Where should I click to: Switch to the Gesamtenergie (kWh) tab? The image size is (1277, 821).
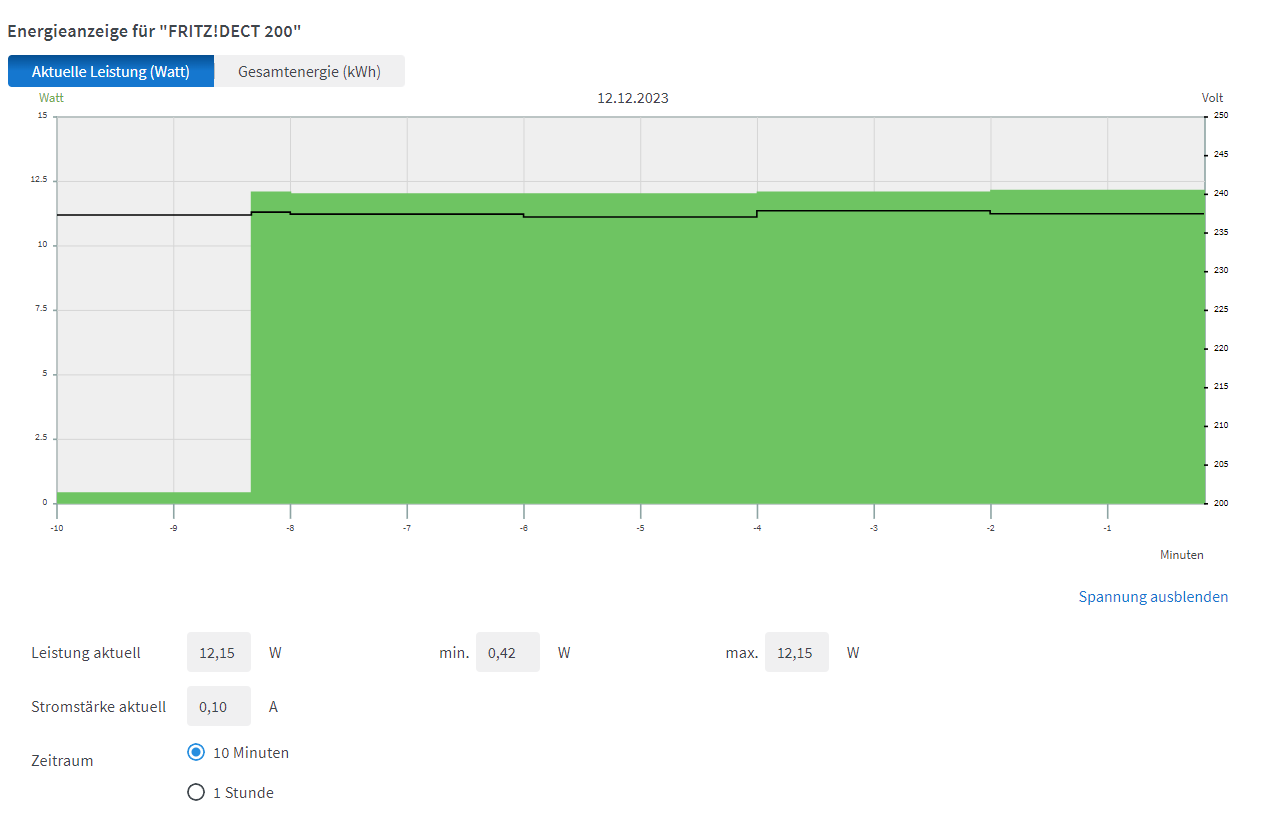point(309,72)
